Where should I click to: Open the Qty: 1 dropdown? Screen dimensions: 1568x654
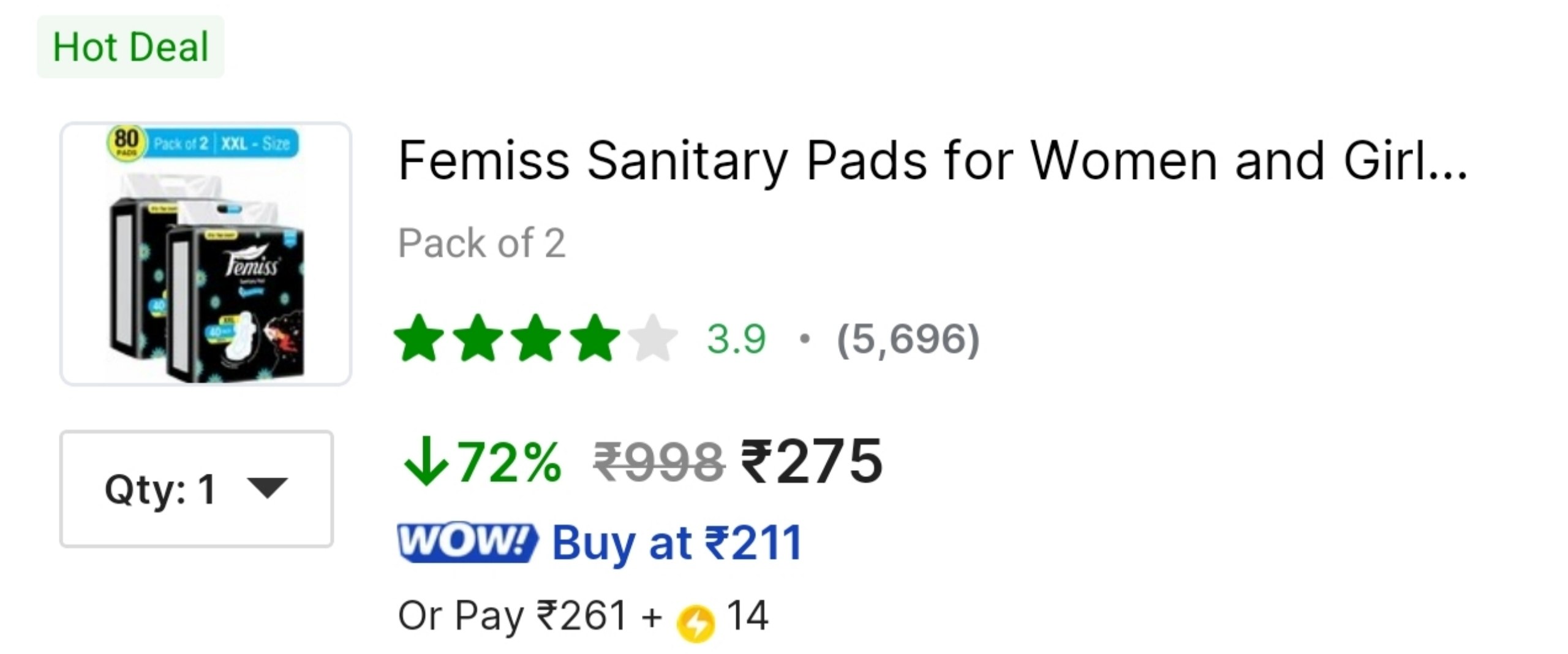click(x=197, y=489)
